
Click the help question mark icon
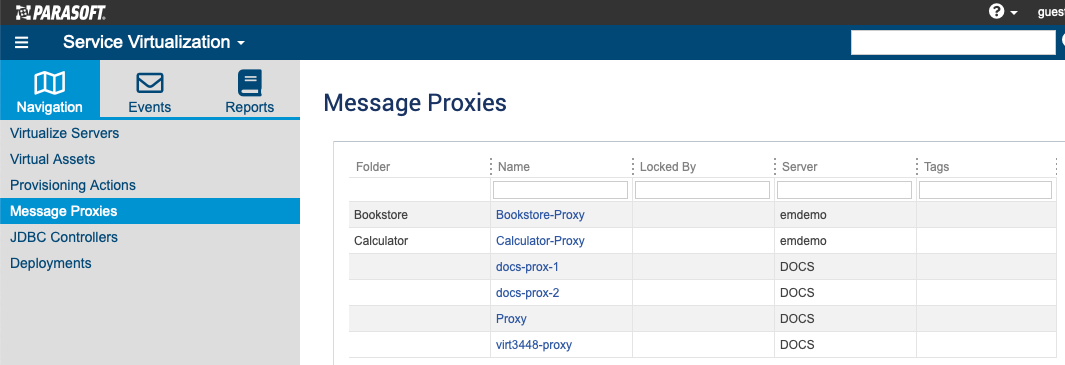point(996,12)
